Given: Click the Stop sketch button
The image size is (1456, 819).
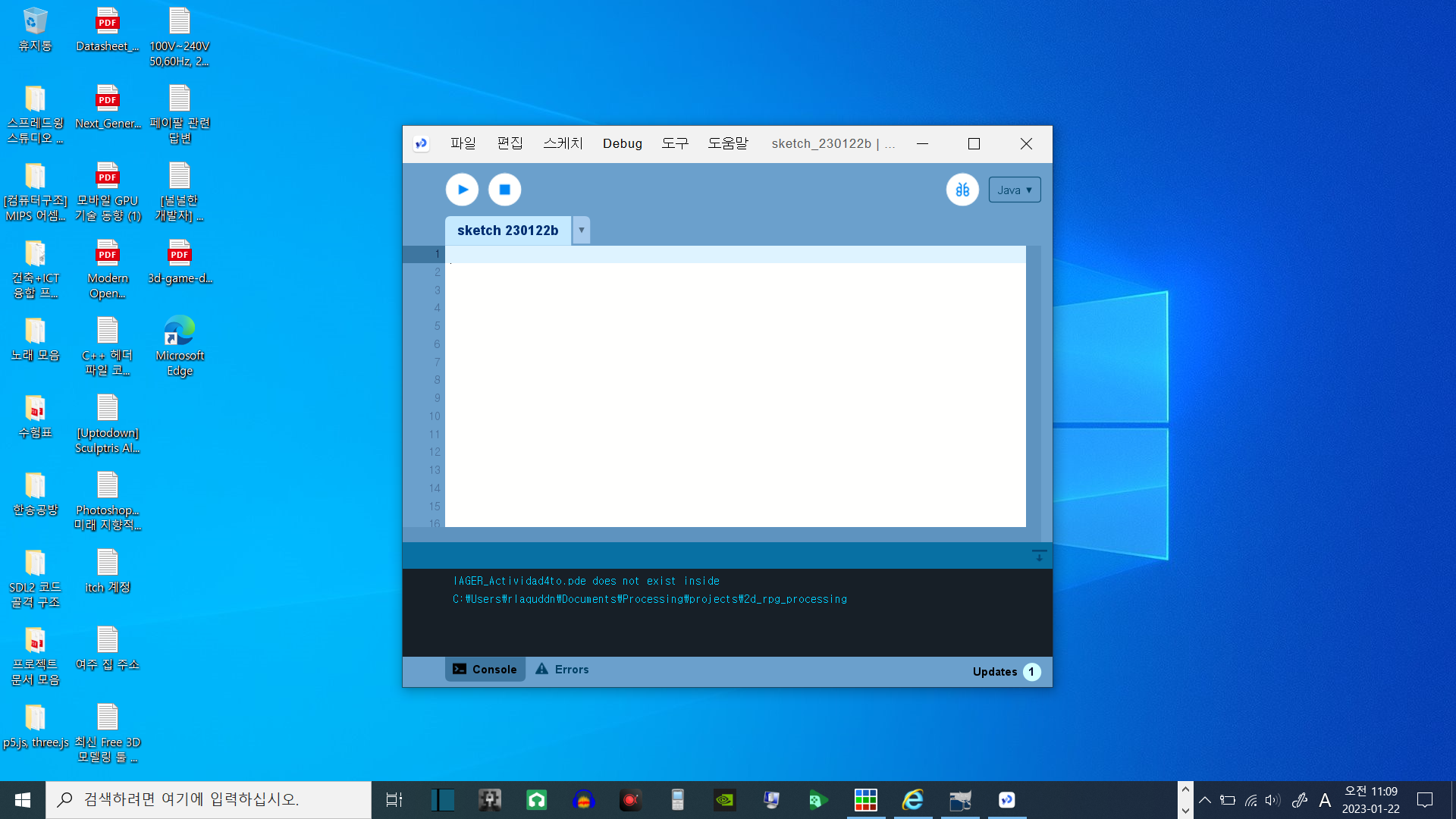Looking at the screenshot, I should pos(504,190).
